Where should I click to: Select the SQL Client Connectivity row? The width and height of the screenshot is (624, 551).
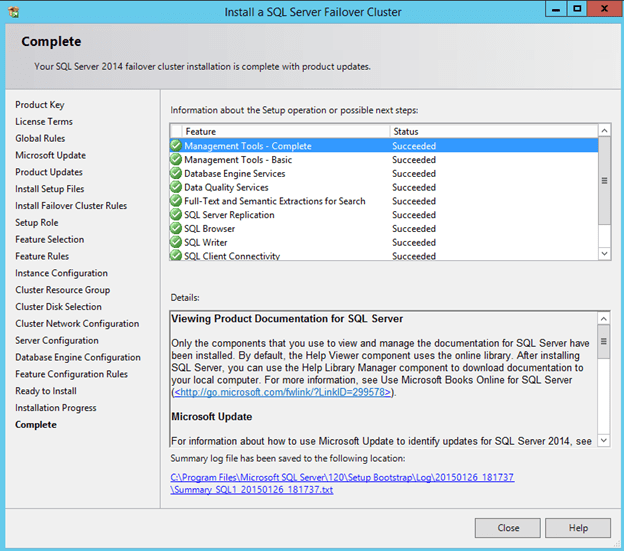click(232, 256)
